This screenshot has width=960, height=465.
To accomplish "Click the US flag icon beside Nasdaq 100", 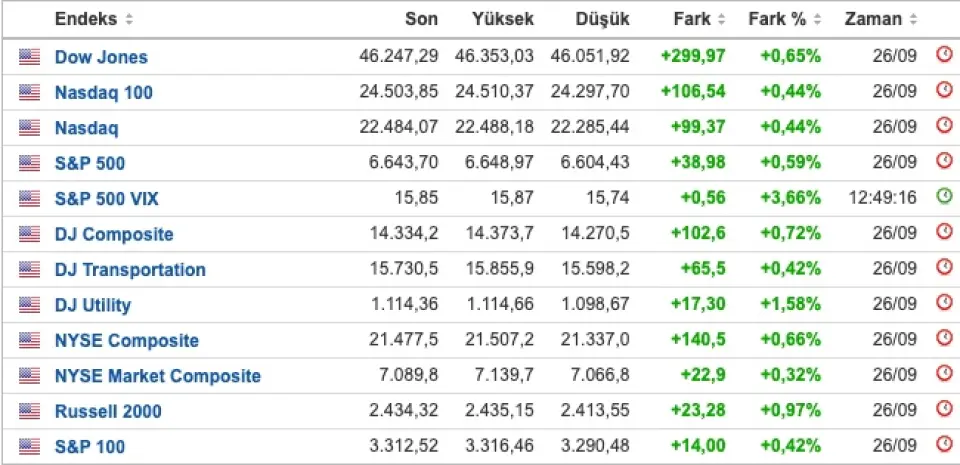I will (29, 92).
